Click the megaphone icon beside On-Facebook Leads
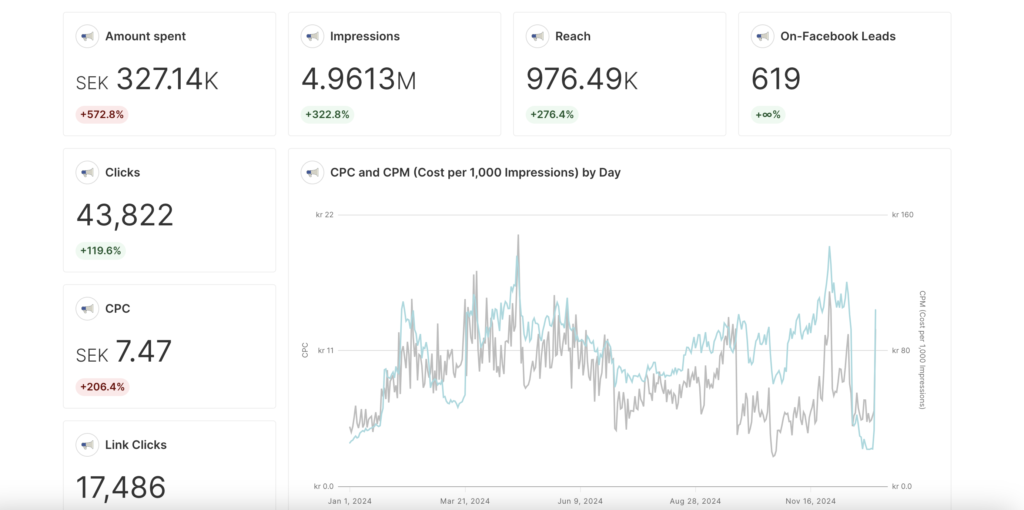Image resolution: width=1024 pixels, height=510 pixels. pos(762,37)
